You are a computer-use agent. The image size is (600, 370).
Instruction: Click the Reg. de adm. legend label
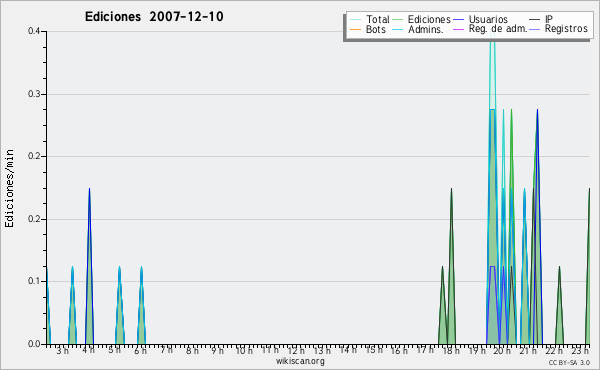tap(498, 29)
